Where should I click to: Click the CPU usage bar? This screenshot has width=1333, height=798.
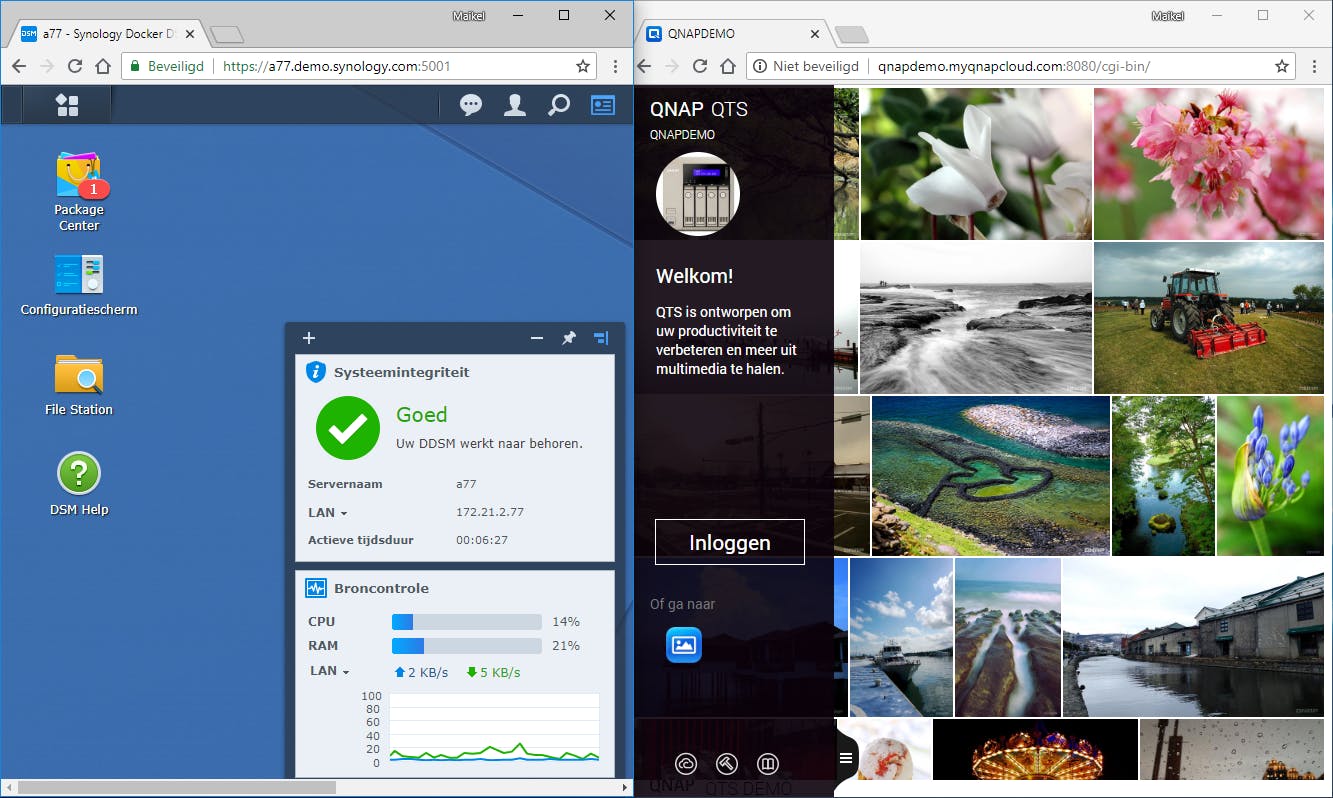466,622
